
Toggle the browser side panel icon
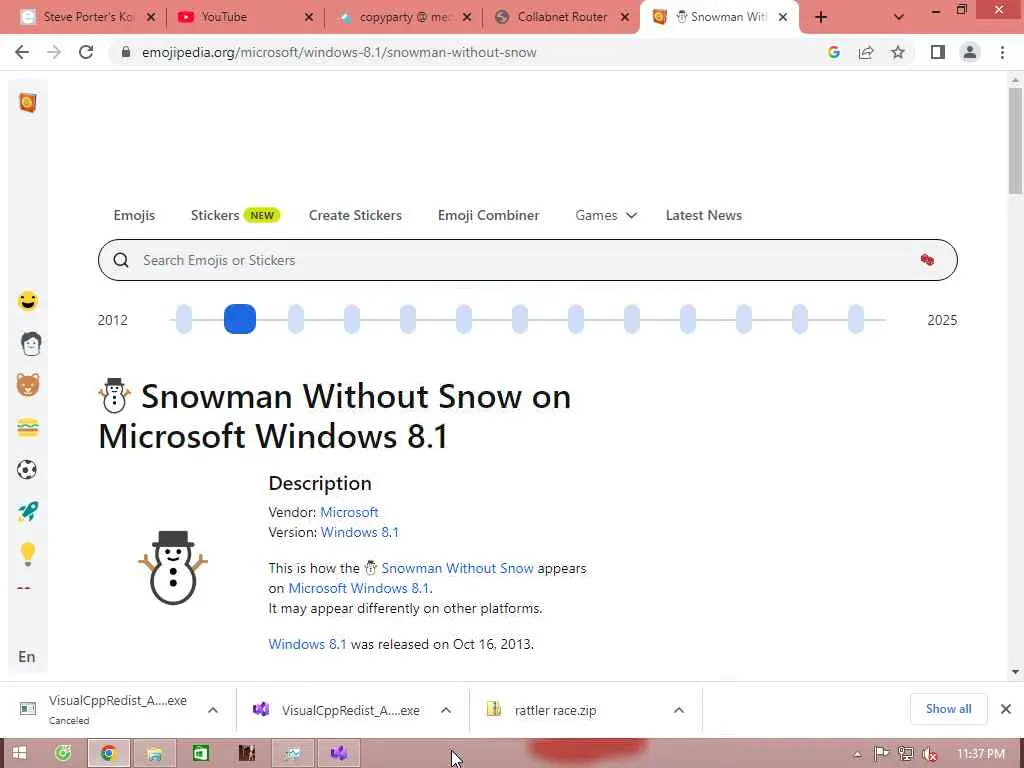[x=938, y=52]
